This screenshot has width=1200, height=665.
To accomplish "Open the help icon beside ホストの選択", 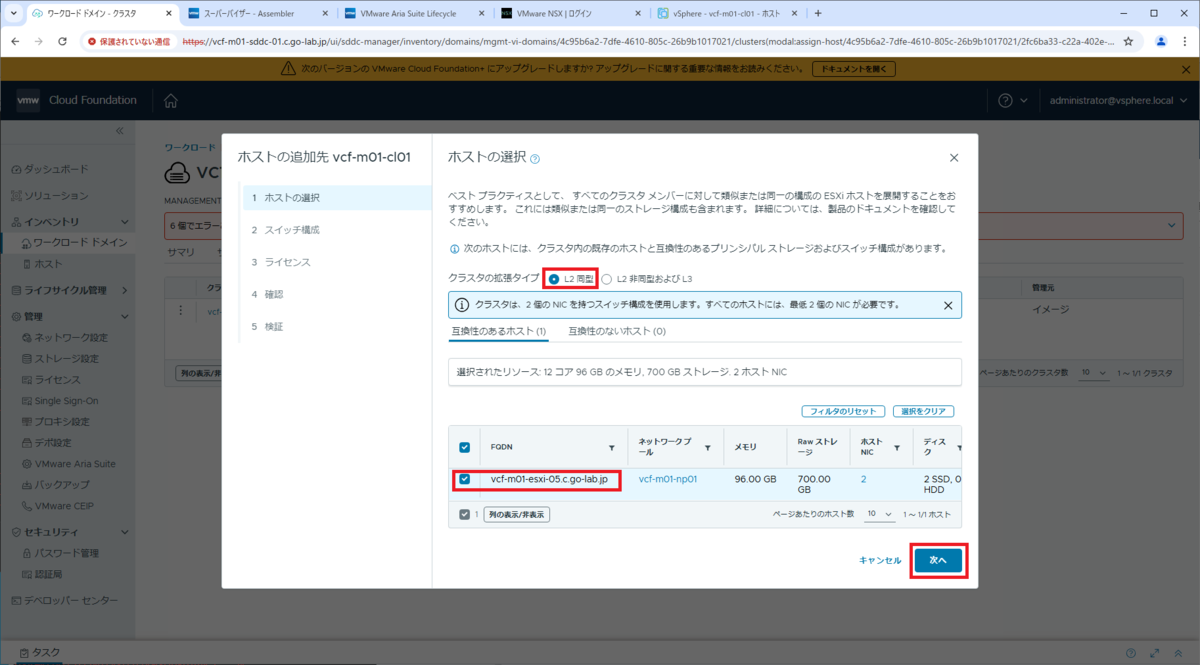I will 535,159.
